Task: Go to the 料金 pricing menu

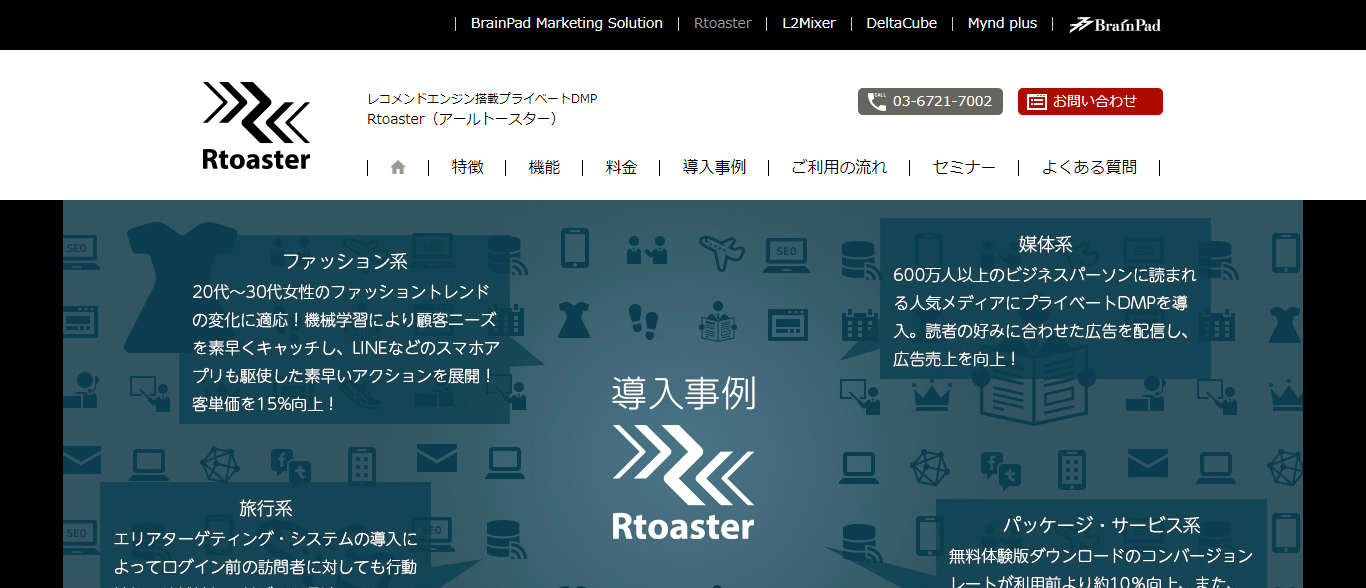Action: 622,167
